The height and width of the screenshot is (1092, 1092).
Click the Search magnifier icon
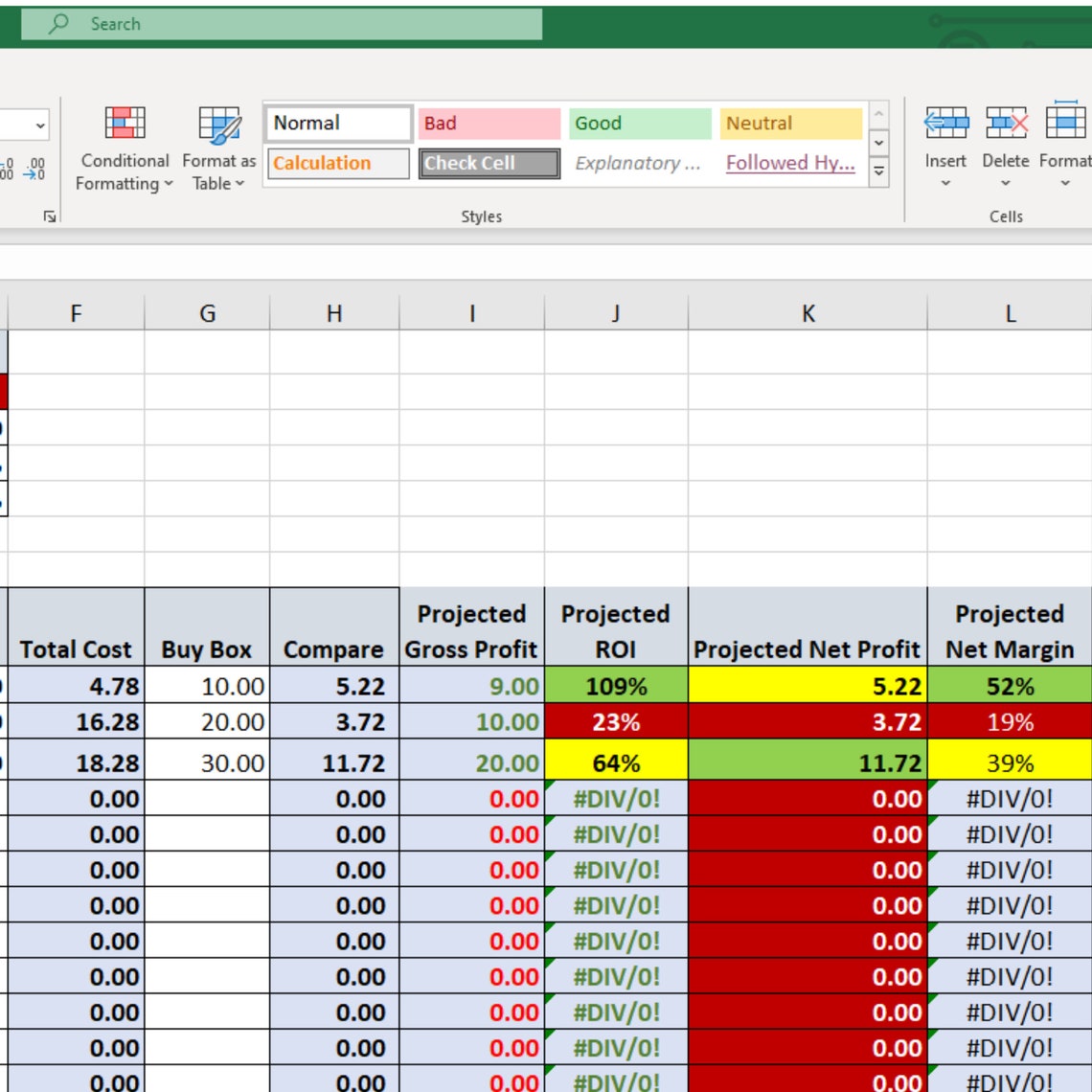[x=57, y=25]
